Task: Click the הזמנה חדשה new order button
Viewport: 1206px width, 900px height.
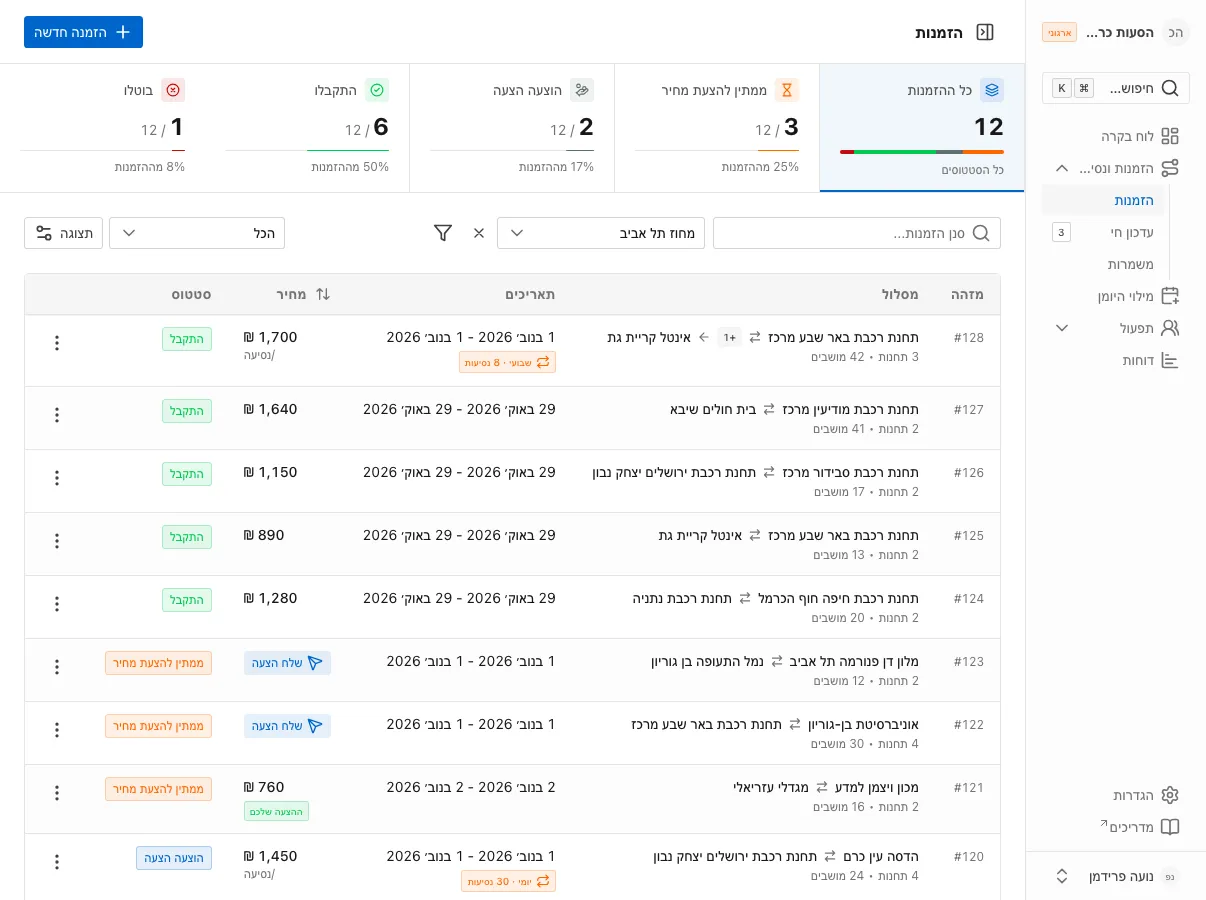Action: point(83,32)
